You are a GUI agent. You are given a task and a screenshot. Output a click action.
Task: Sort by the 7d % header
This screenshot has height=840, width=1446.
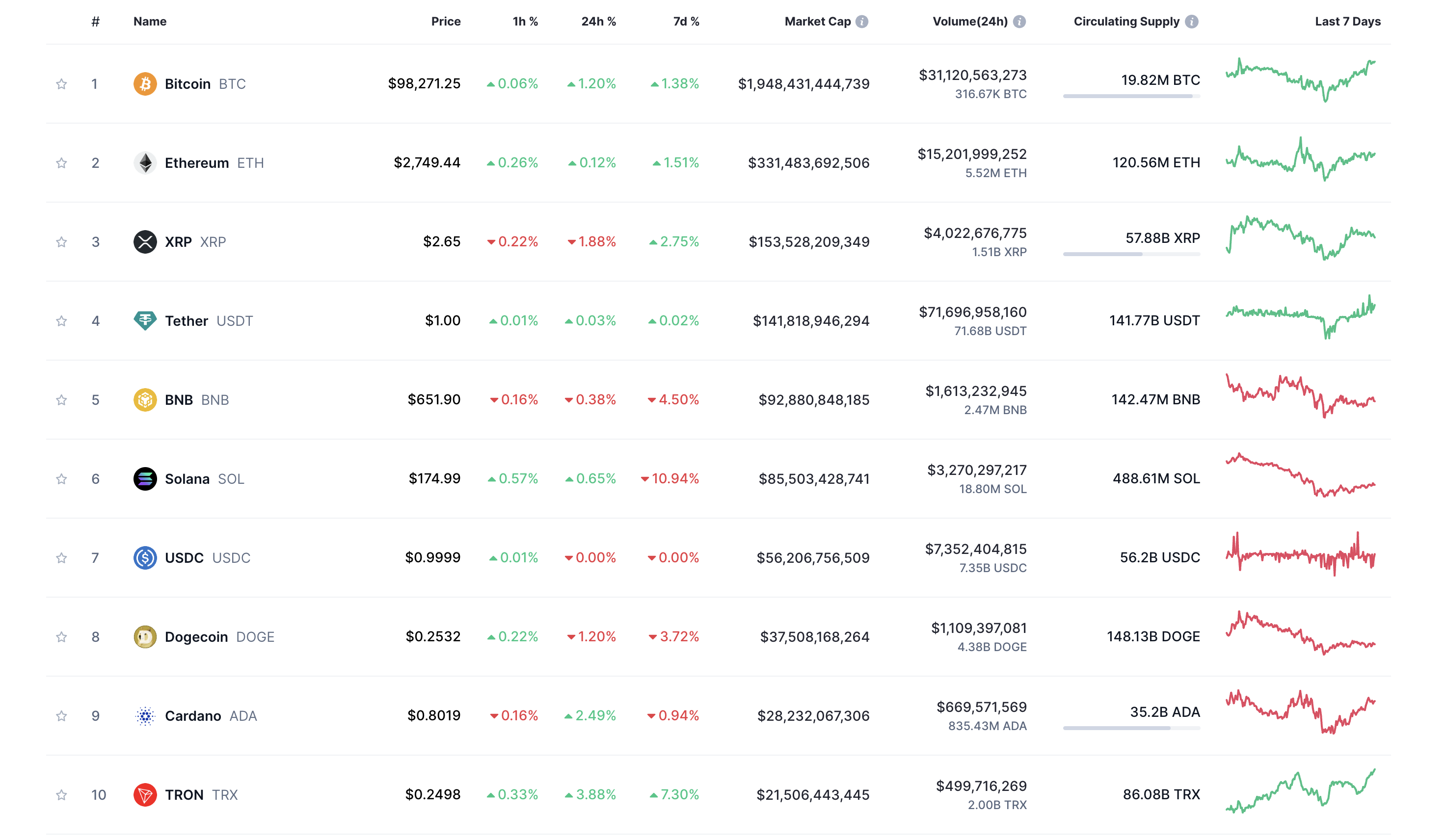686,22
